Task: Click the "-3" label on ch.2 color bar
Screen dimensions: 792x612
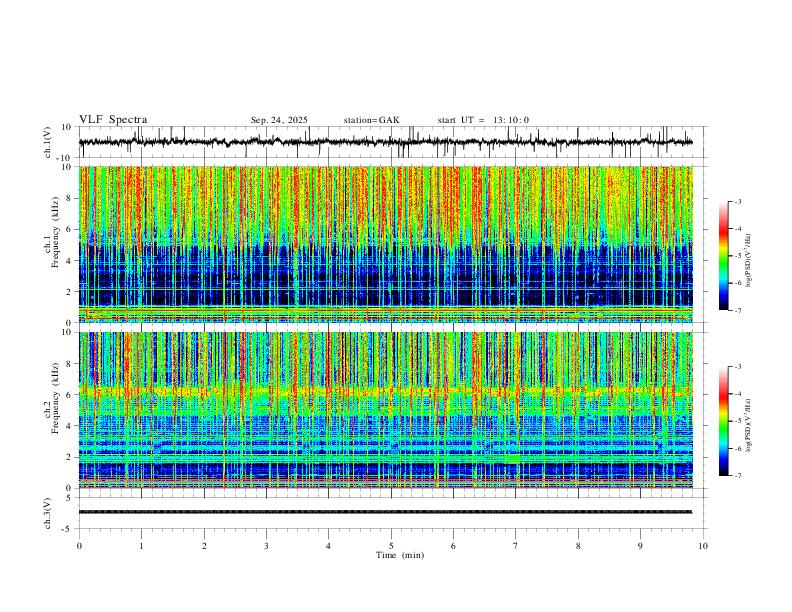Action: [737, 367]
